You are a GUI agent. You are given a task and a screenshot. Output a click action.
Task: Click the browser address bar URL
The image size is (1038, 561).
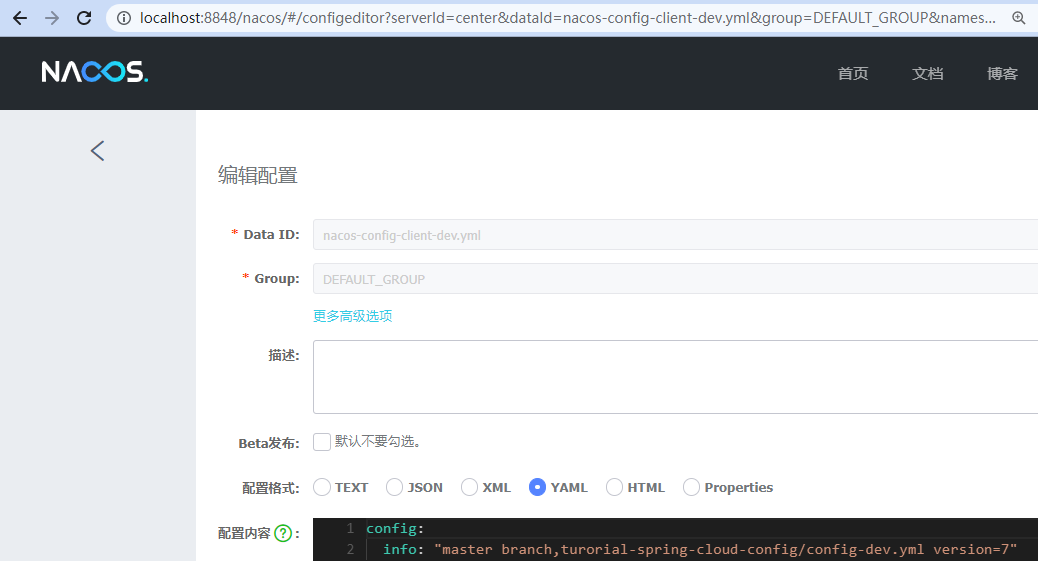pos(567,18)
